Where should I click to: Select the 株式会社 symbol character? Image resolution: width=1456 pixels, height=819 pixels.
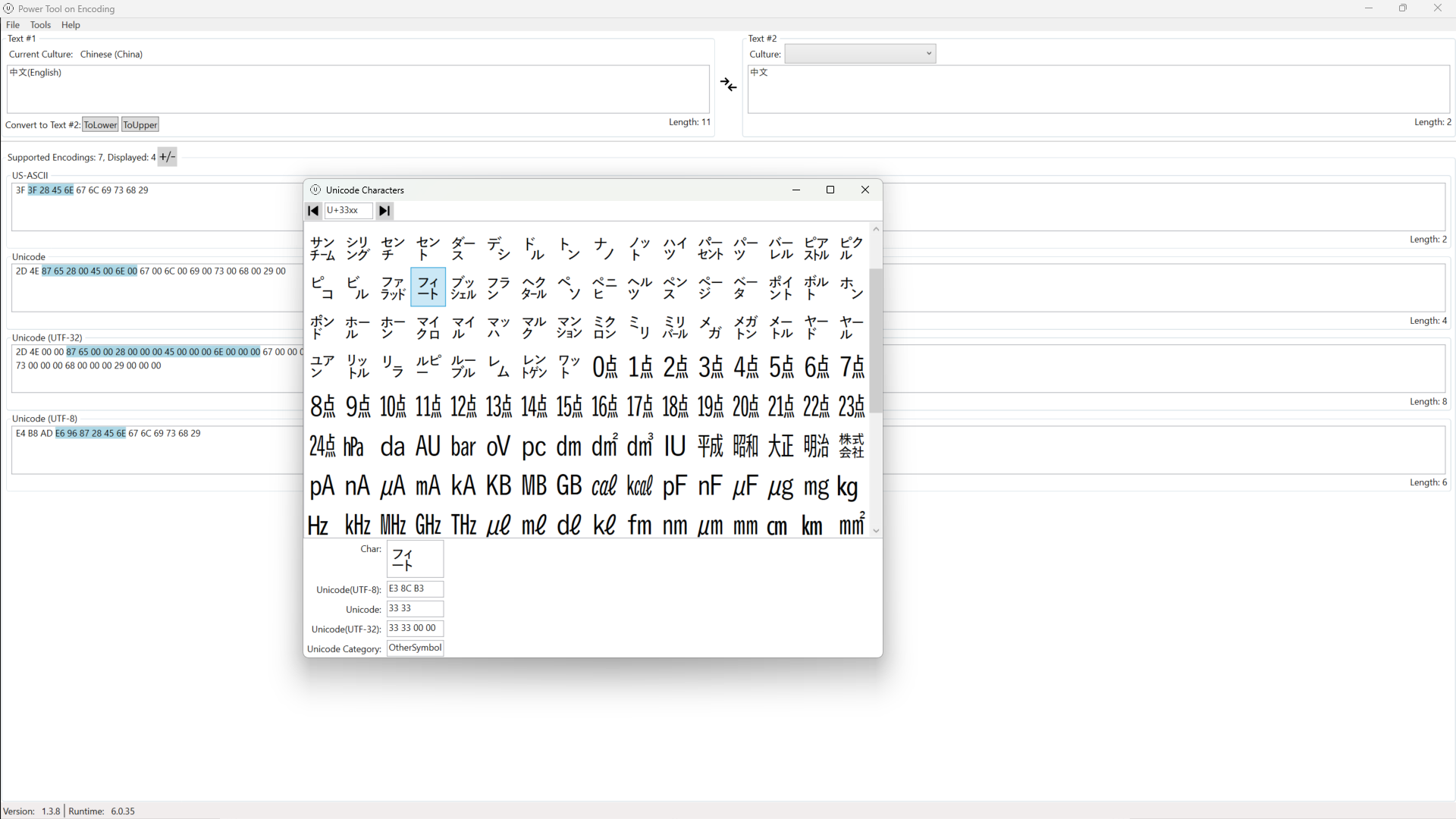tap(851, 446)
